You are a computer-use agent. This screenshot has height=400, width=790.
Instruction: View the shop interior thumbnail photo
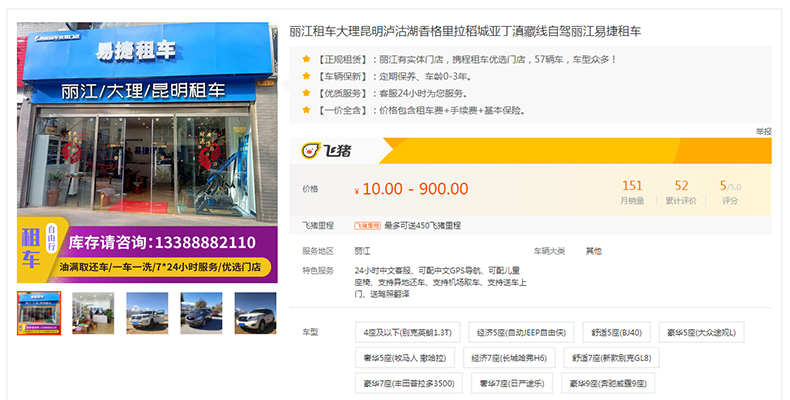coord(93,313)
